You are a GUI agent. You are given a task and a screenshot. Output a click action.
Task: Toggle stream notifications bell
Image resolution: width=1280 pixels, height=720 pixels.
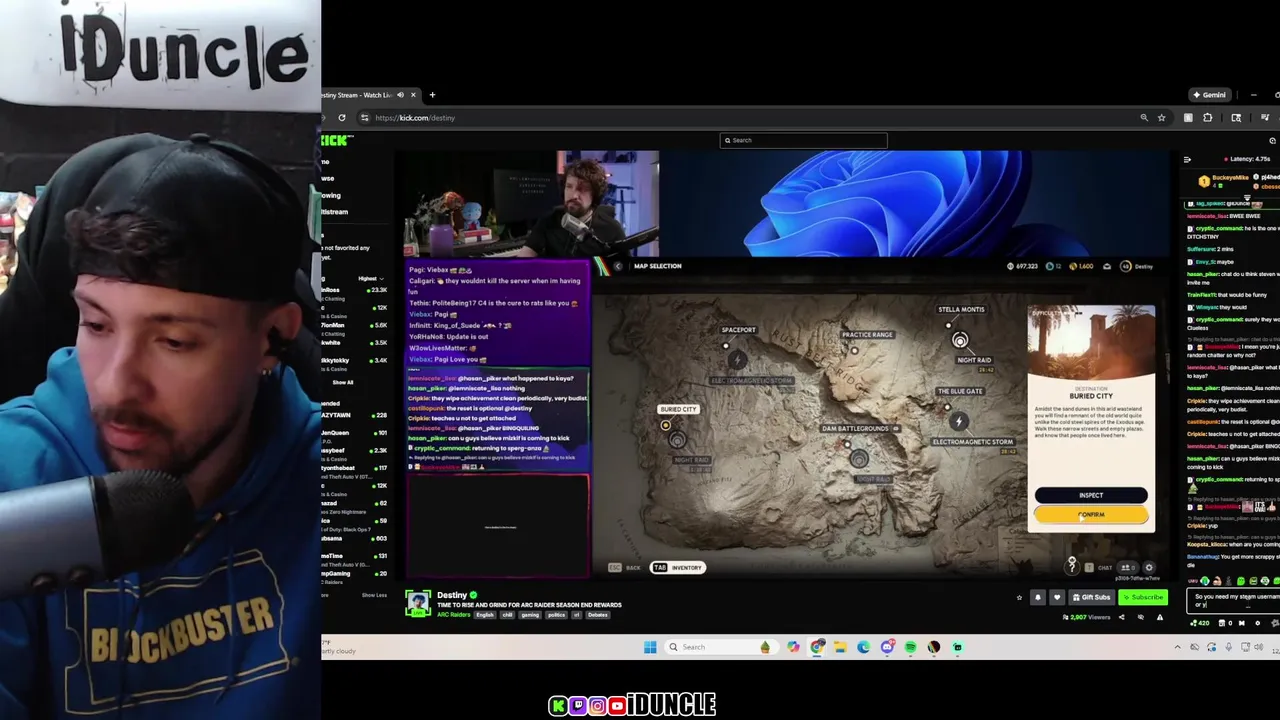click(1038, 597)
